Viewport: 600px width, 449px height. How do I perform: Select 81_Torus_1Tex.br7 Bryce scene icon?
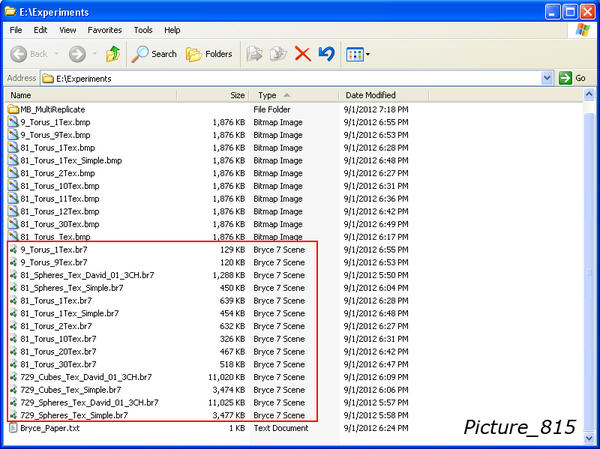(14, 300)
